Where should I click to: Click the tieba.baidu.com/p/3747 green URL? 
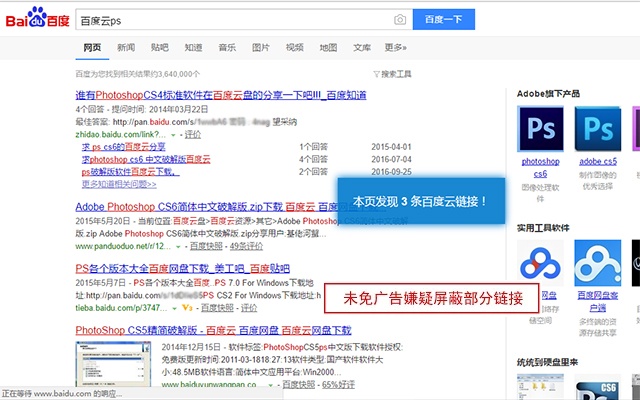tap(121, 308)
